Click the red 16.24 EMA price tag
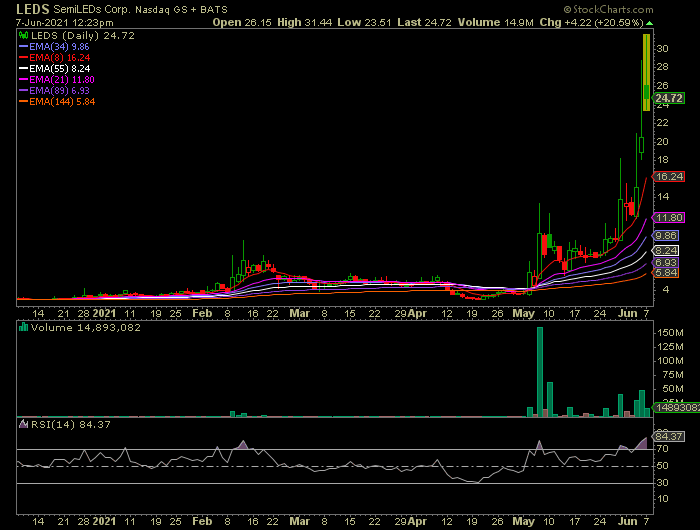700x530 pixels. pos(669,176)
